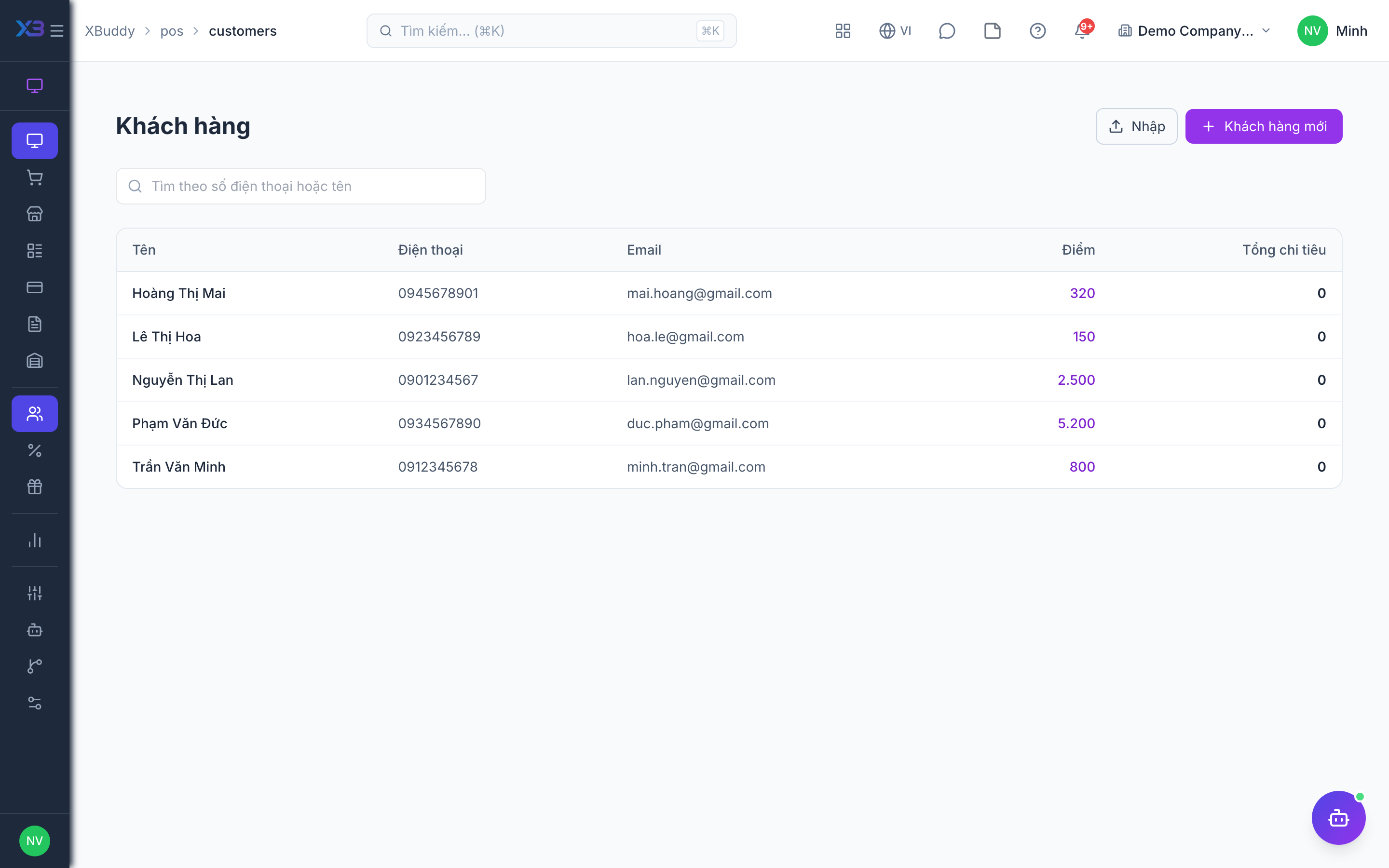Open the Minh user profile menu
Image resolution: width=1389 pixels, height=868 pixels.
(x=1332, y=31)
